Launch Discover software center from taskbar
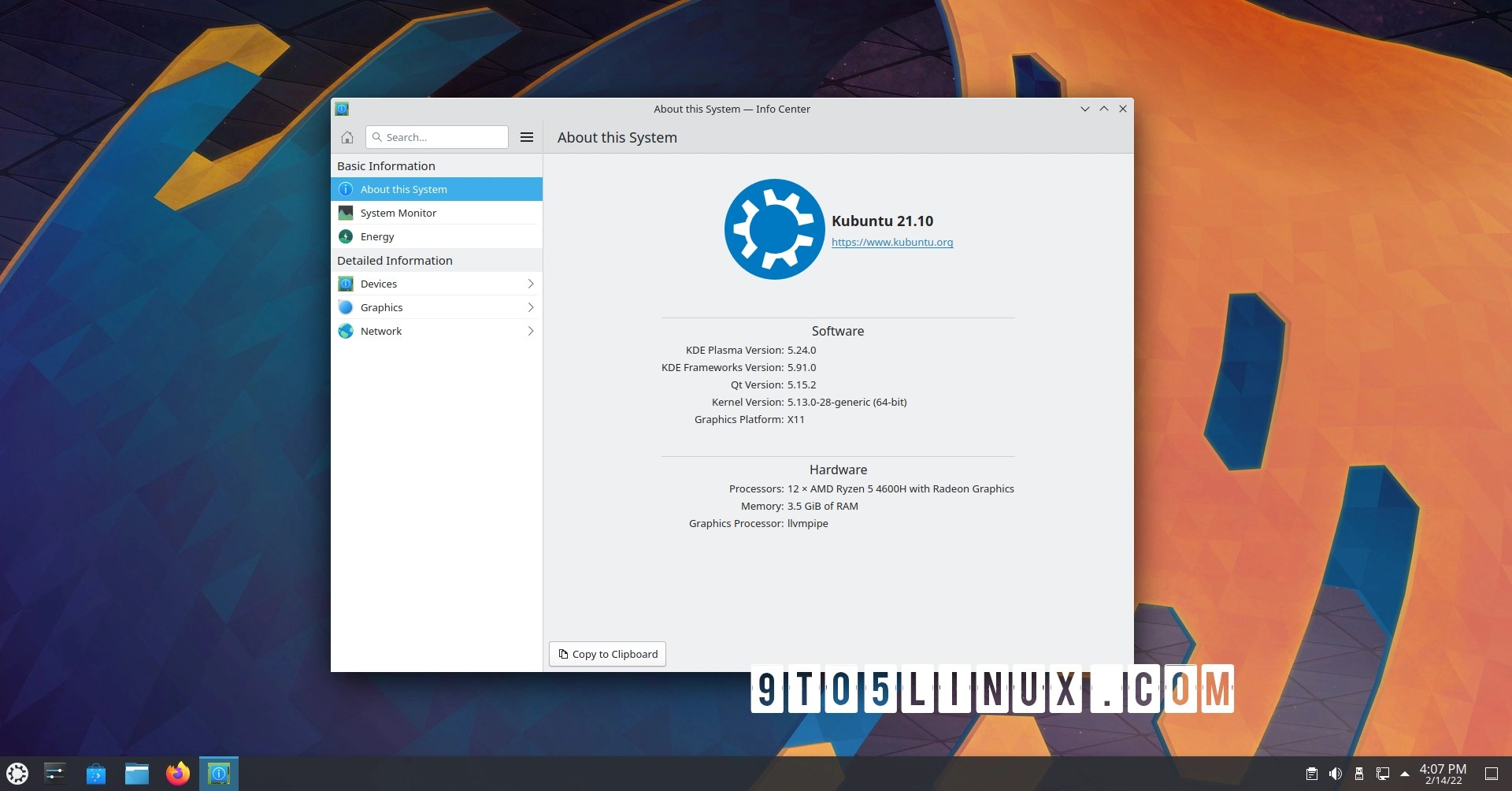This screenshot has width=1512, height=791. point(96,773)
